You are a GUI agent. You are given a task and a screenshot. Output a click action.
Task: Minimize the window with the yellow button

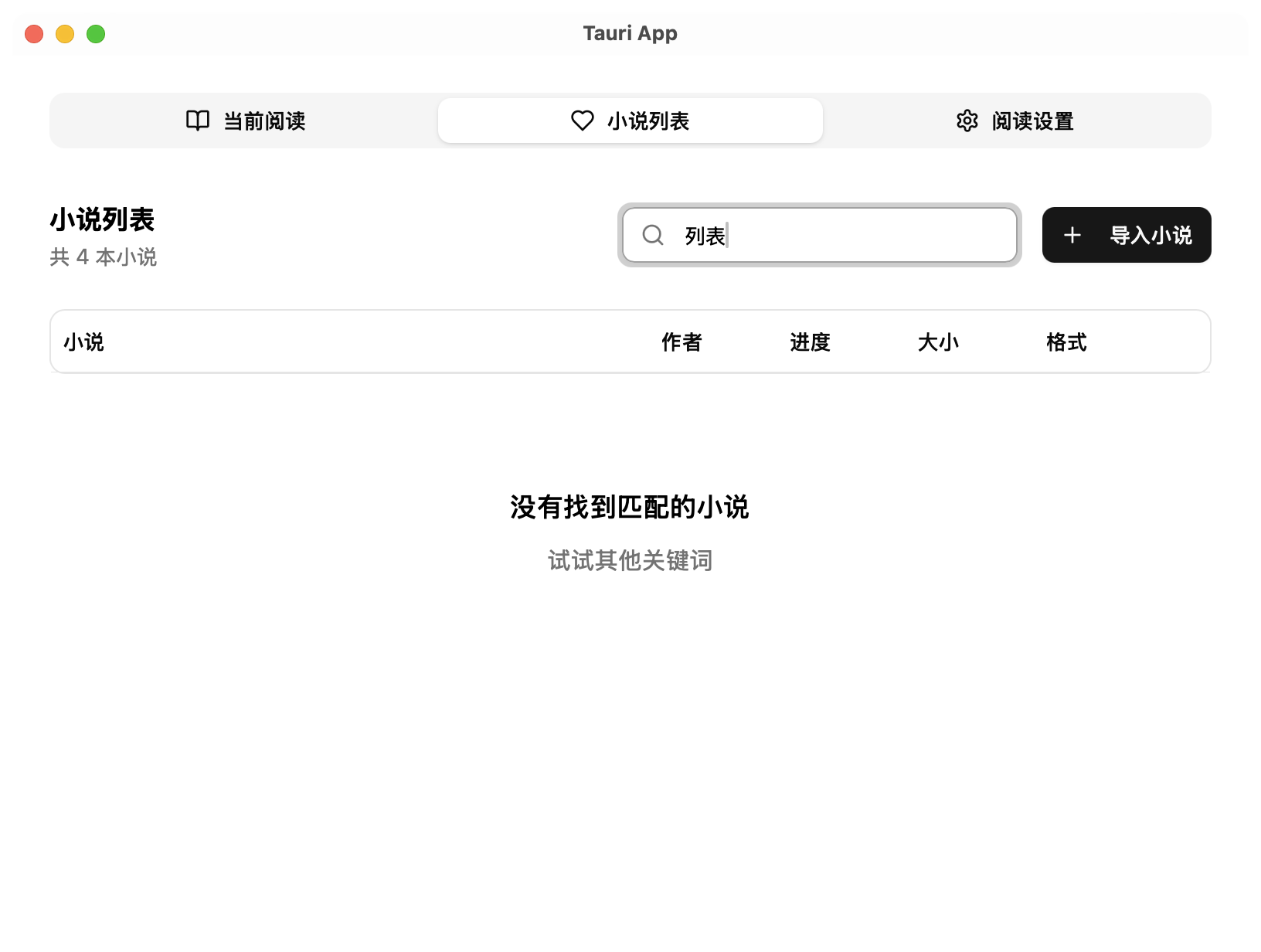click(65, 34)
